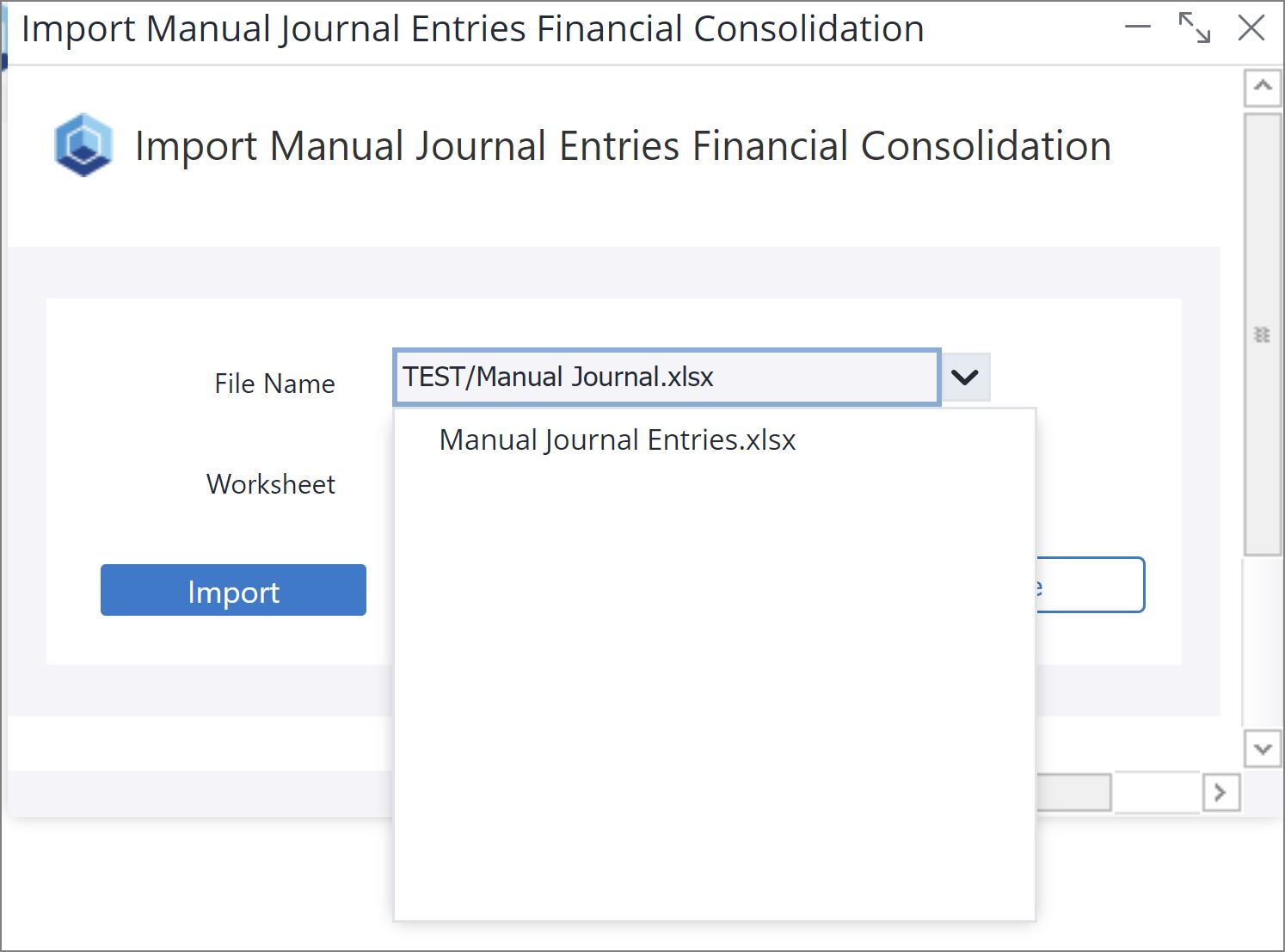The image size is (1285, 952).
Task: Click the outlined button partly hidden by dropdown
Action: click(1091, 586)
